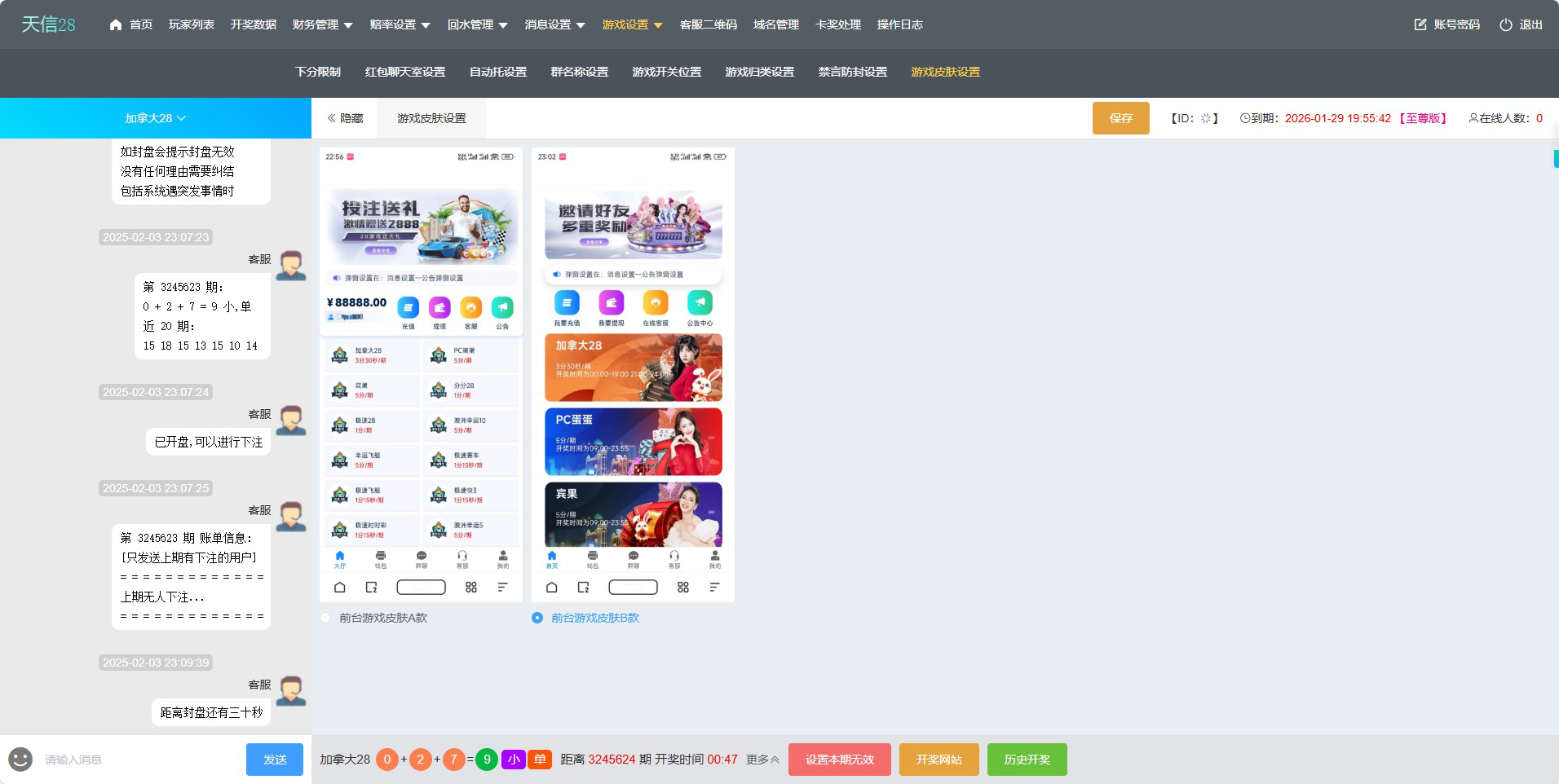Viewport: 1559px width, 784px height.
Task: Click the 到期 clock icon
Action: pos(1245,118)
